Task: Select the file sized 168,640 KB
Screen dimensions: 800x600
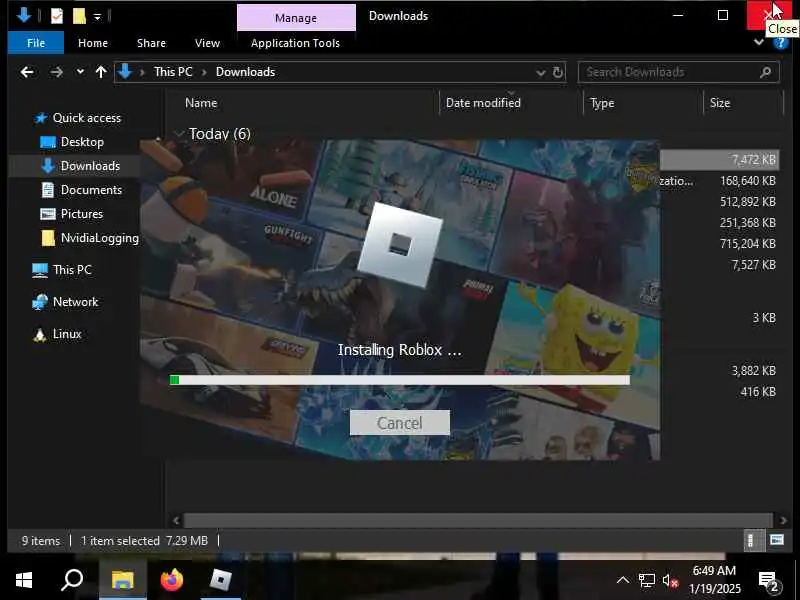Action: point(747,181)
